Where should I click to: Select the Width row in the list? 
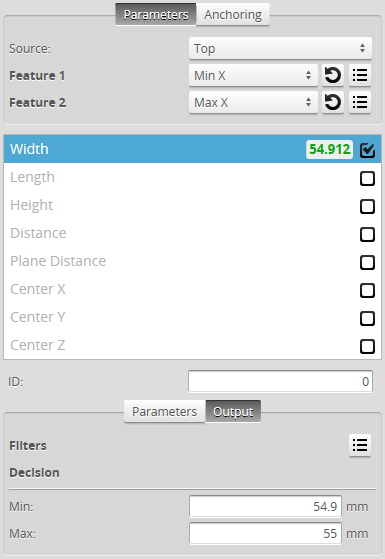(x=192, y=149)
